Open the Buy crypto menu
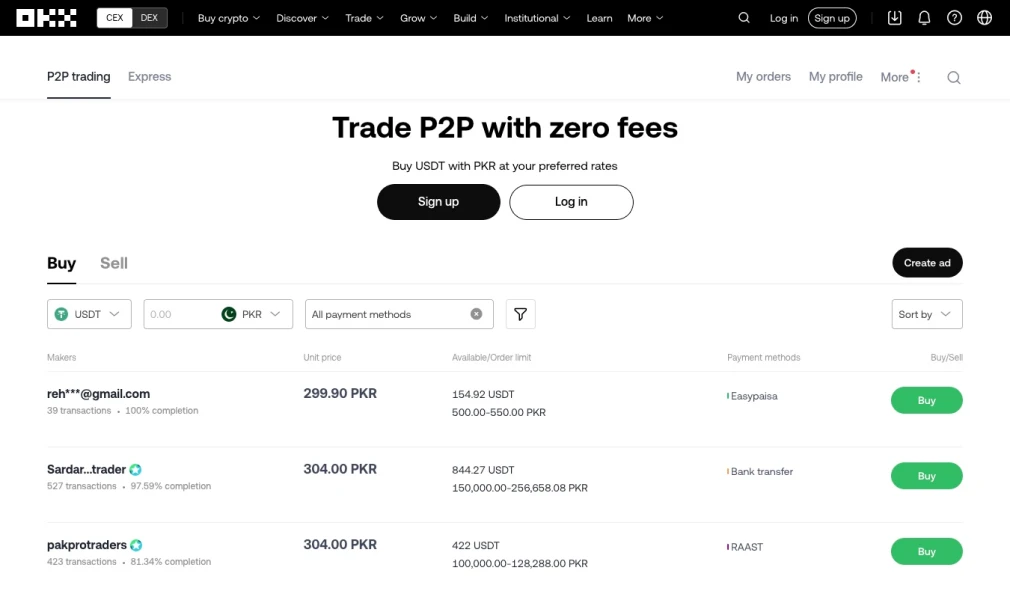This screenshot has width=1010, height=594. click(228, 18)
